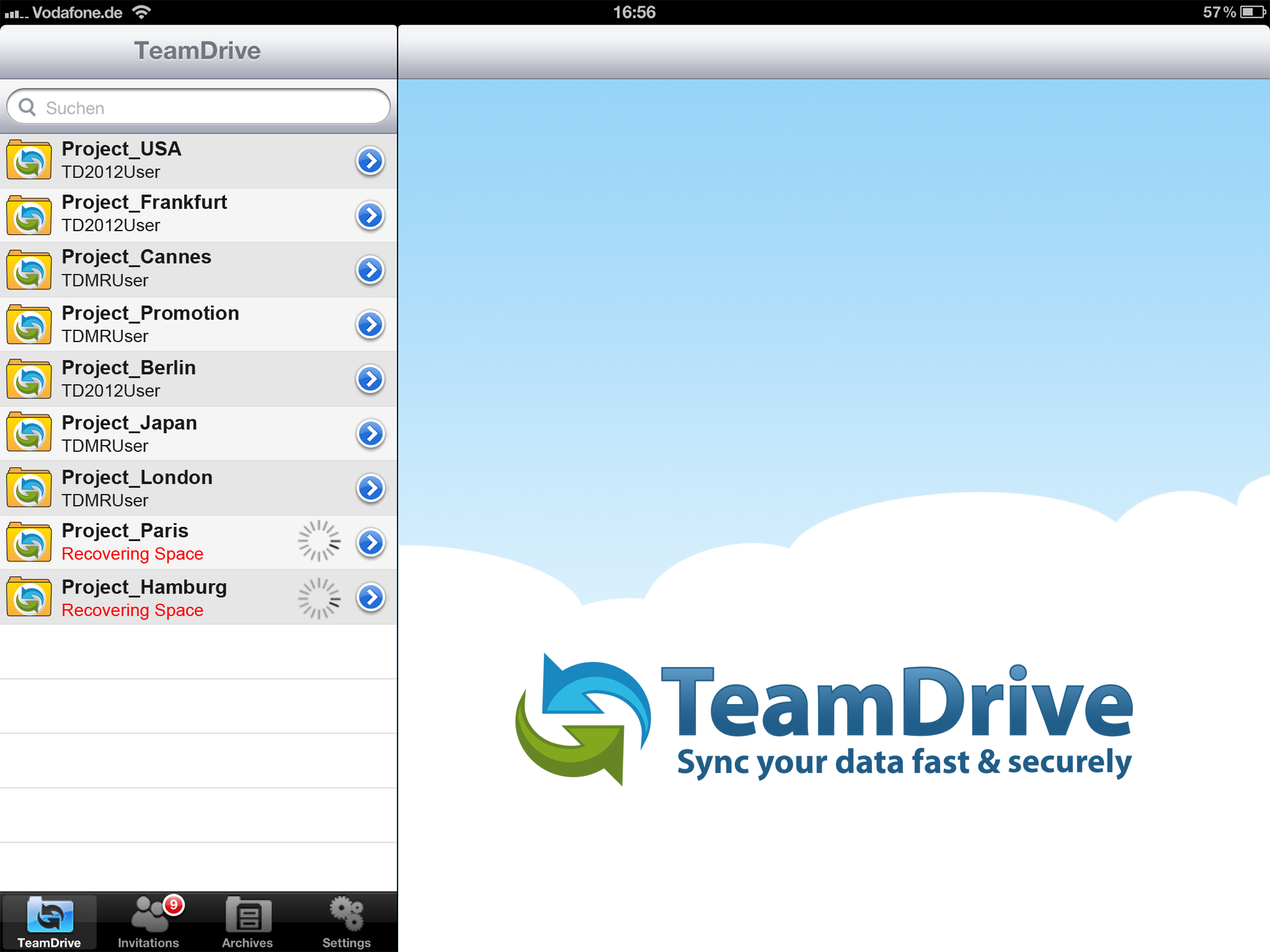Tap the Project_Paris loading spinner

pos(319,541)
